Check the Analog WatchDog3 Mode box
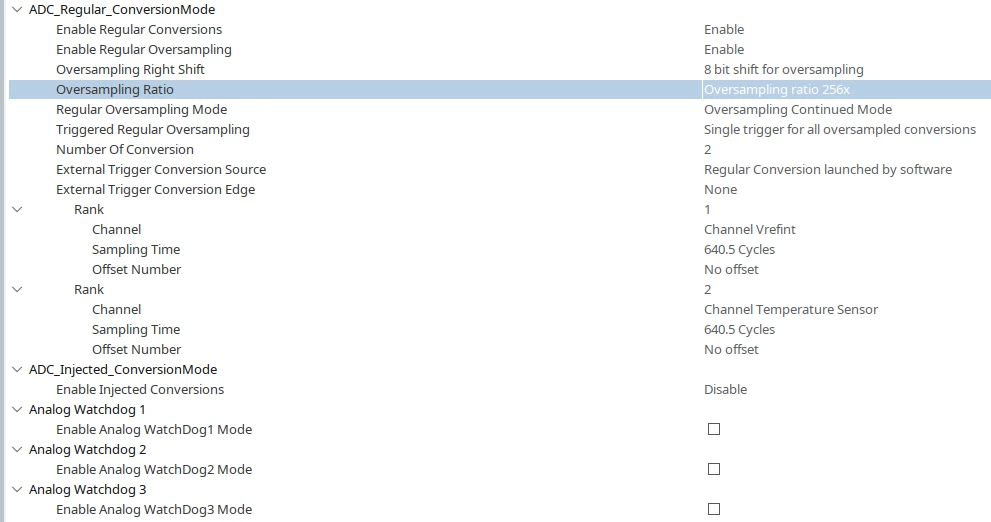Image resolution: width=991 pixels, height=522 pixels. (714, 509)
